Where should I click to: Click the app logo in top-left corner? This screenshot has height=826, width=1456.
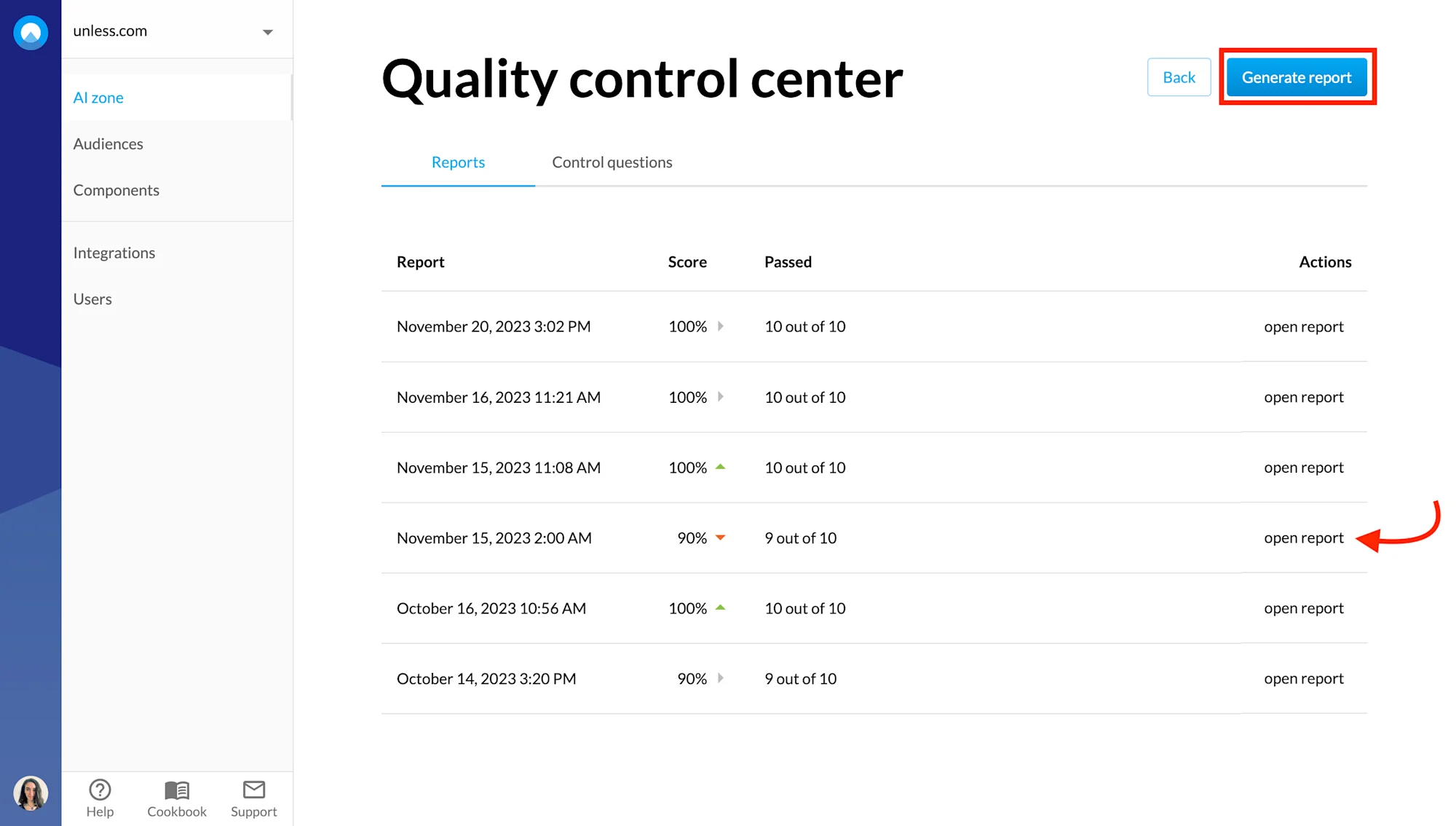[31, 32]
